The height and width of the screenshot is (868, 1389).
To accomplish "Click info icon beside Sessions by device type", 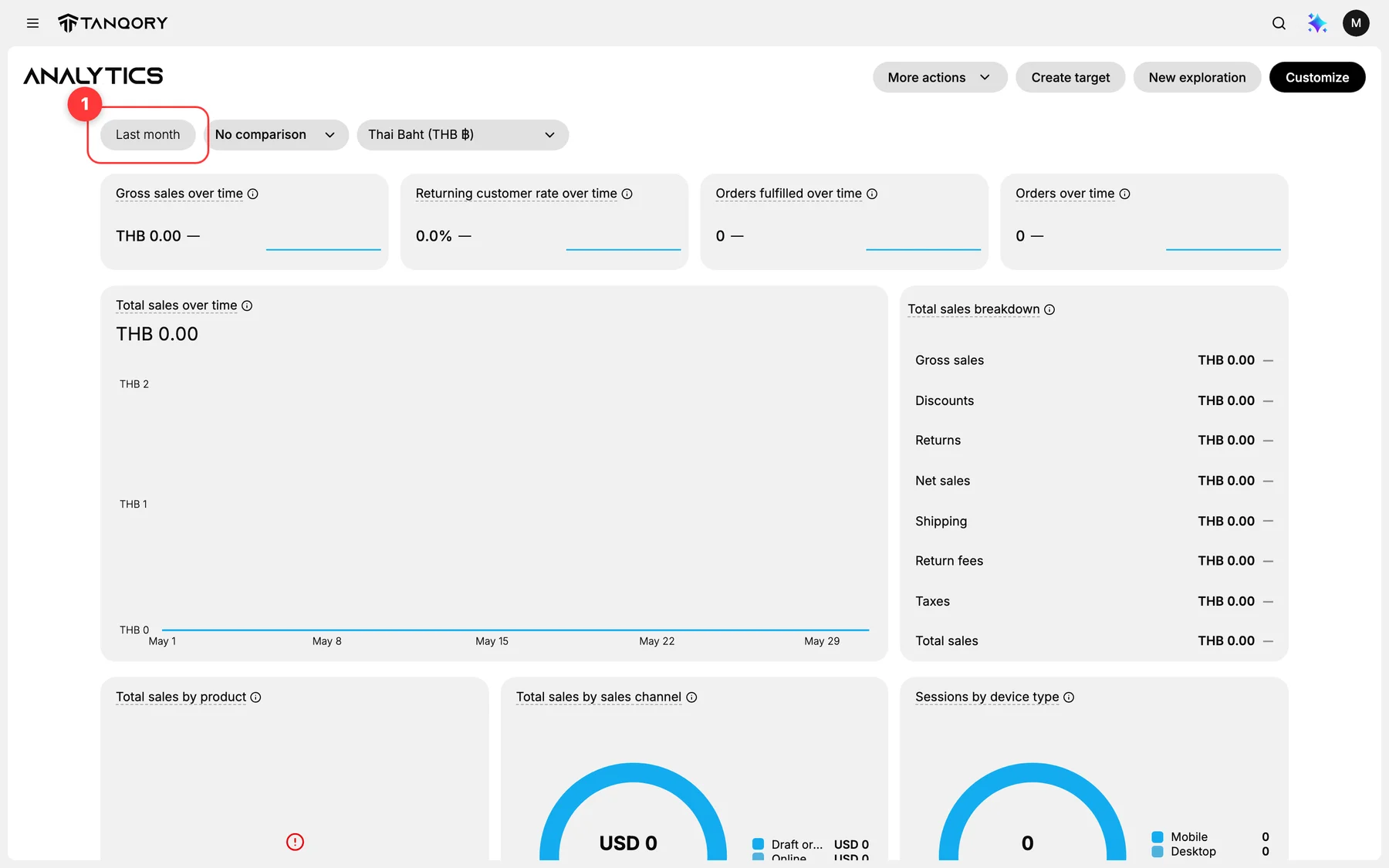I will [x=1069, y=697].
